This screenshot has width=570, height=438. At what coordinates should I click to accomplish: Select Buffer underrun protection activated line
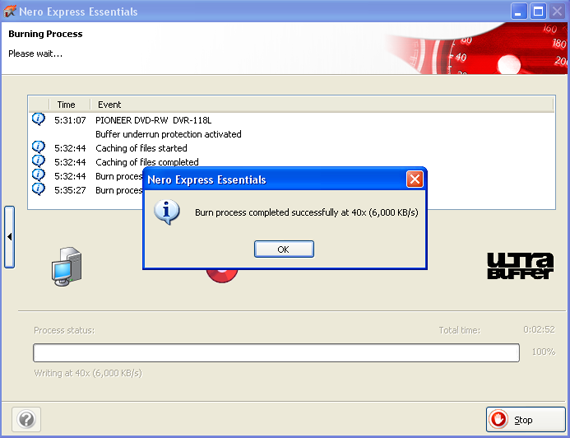coord(168,134)
